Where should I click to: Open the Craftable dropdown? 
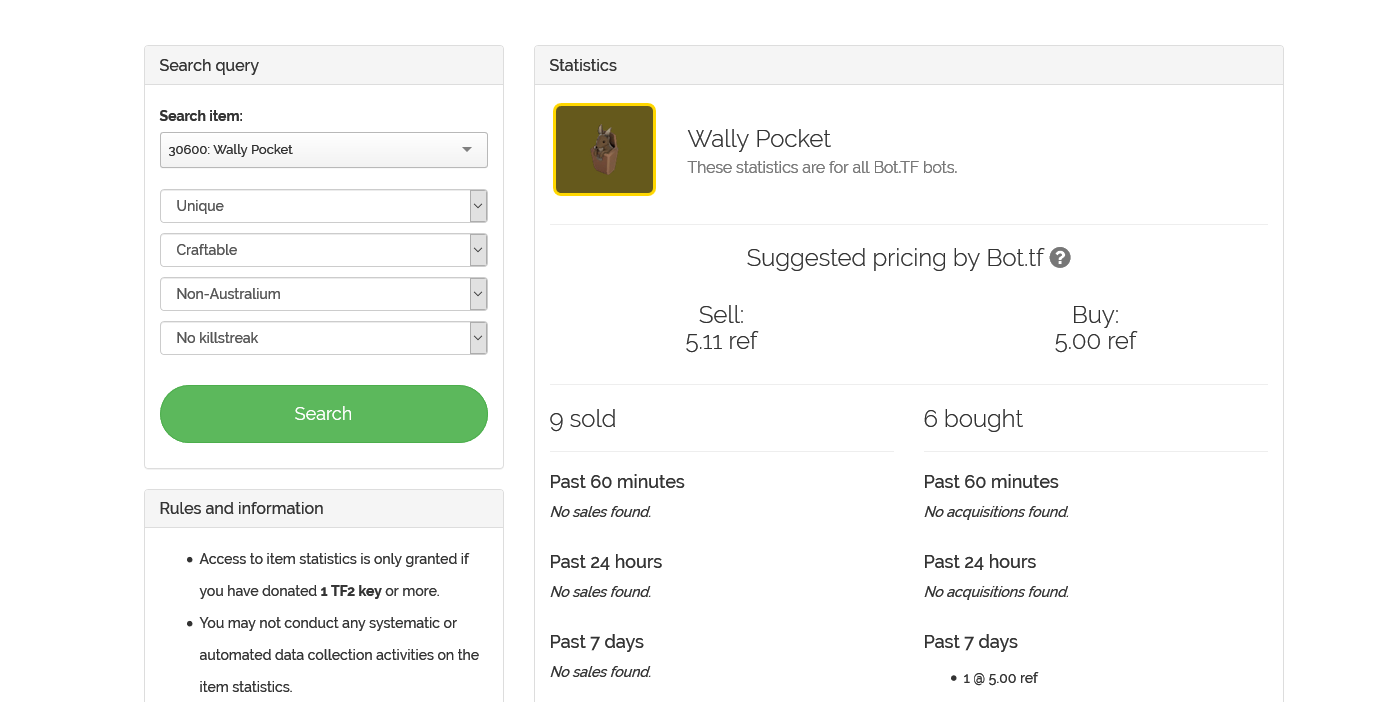pos(323,250)
